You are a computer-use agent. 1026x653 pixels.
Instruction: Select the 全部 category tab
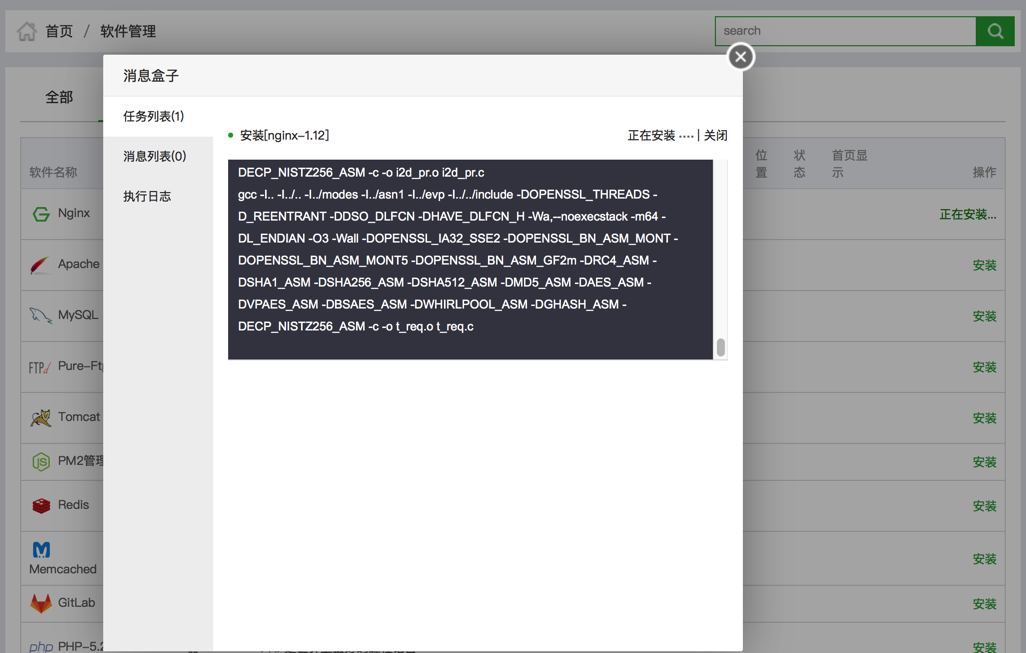(59, 97)
